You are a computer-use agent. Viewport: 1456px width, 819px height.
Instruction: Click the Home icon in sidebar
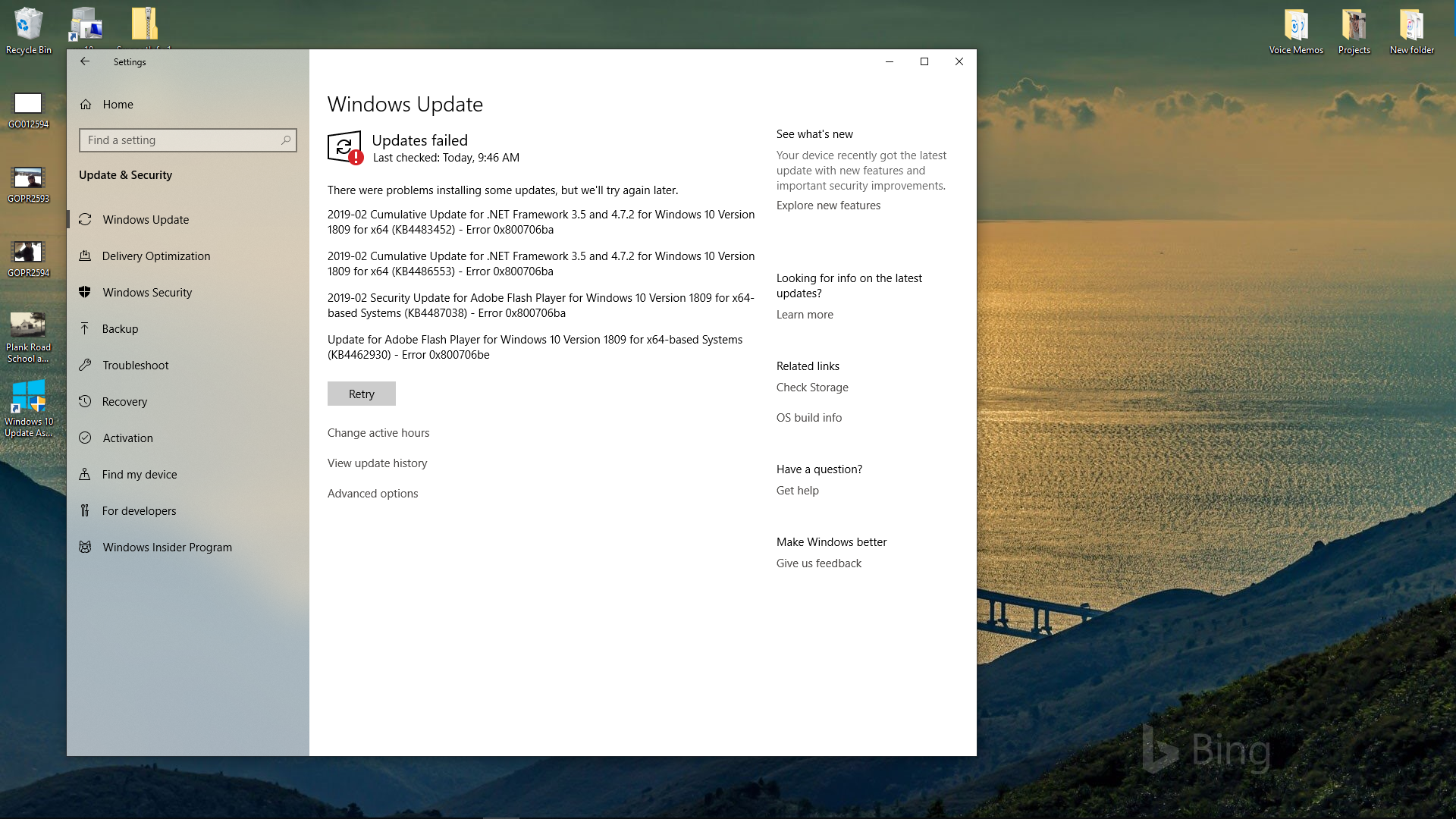(86, 105)
